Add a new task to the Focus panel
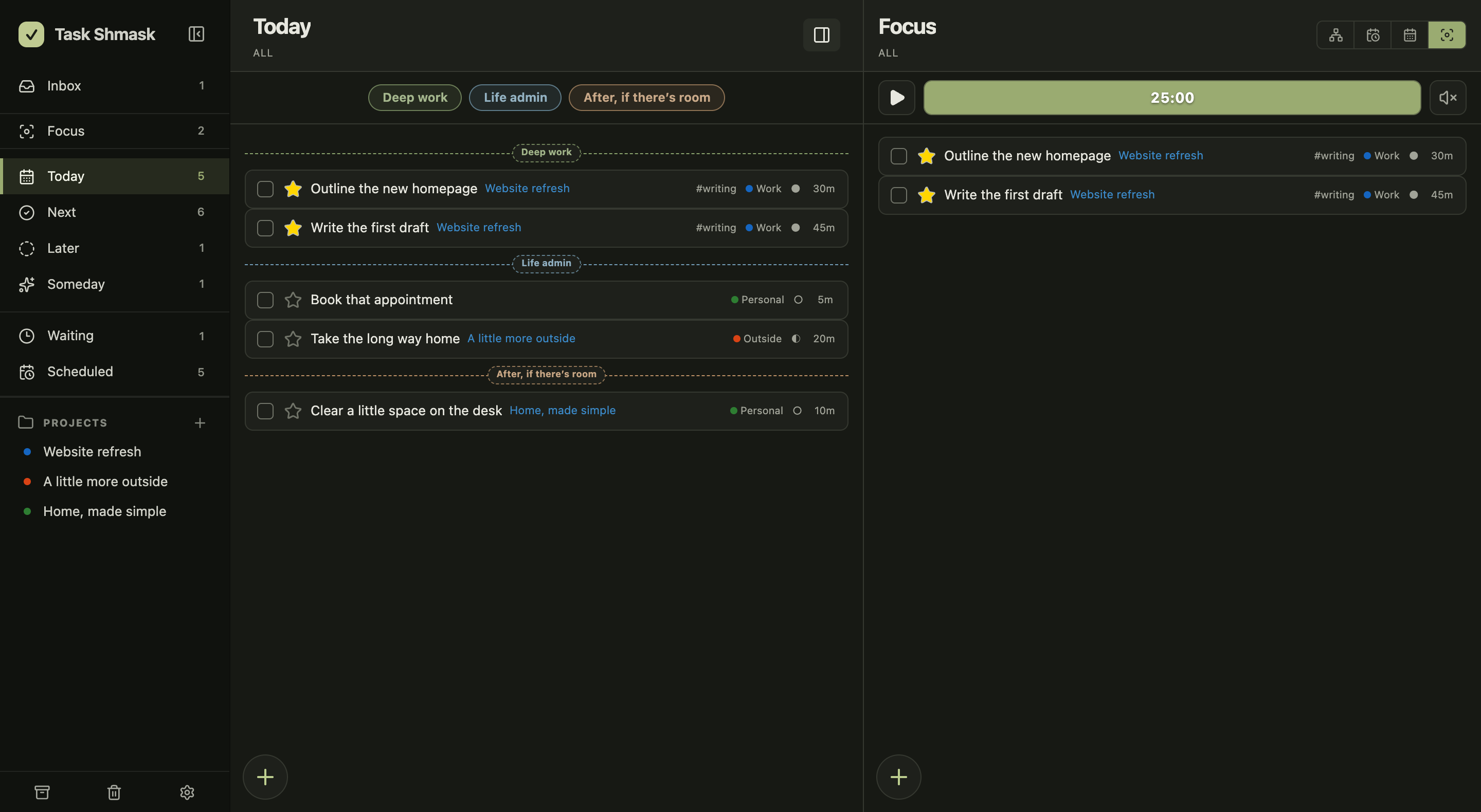The height and width of the screenshot is (812, 1481). point(898,777)
